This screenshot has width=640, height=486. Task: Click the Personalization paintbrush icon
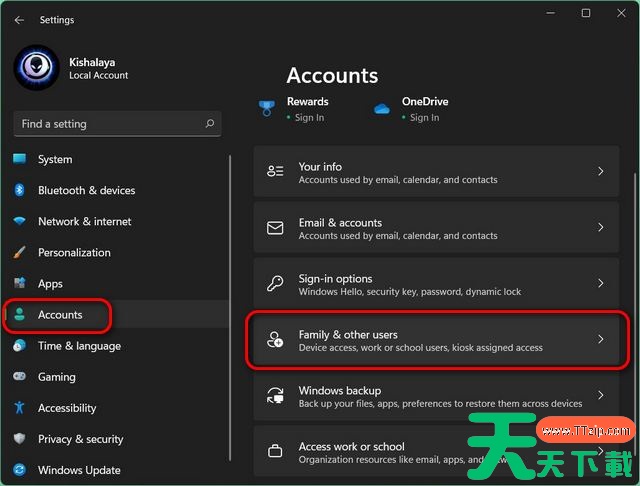click(19, 252)
